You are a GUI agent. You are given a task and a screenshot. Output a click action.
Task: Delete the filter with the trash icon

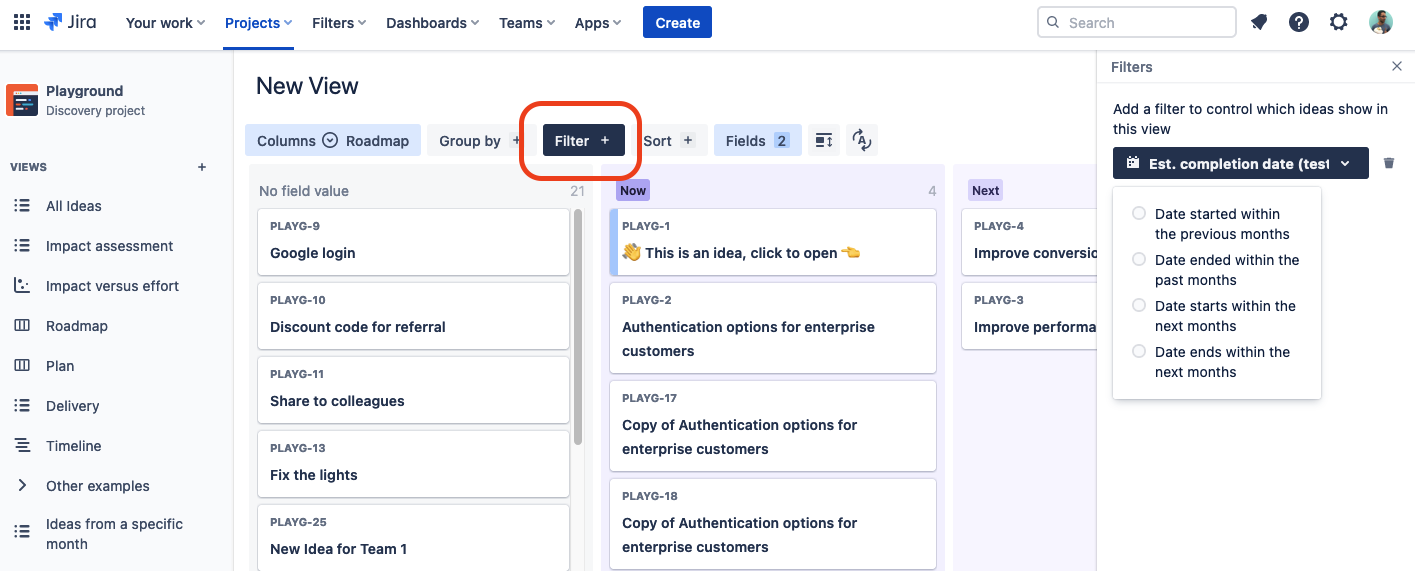click(1389, 163)
